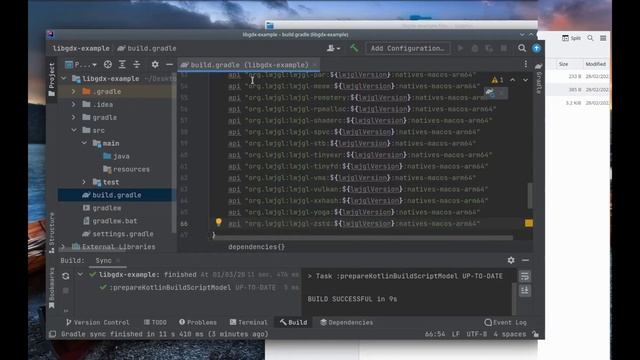
Task: Click Split button in background window
Action: pyautogui.click(x=571, y=38)
